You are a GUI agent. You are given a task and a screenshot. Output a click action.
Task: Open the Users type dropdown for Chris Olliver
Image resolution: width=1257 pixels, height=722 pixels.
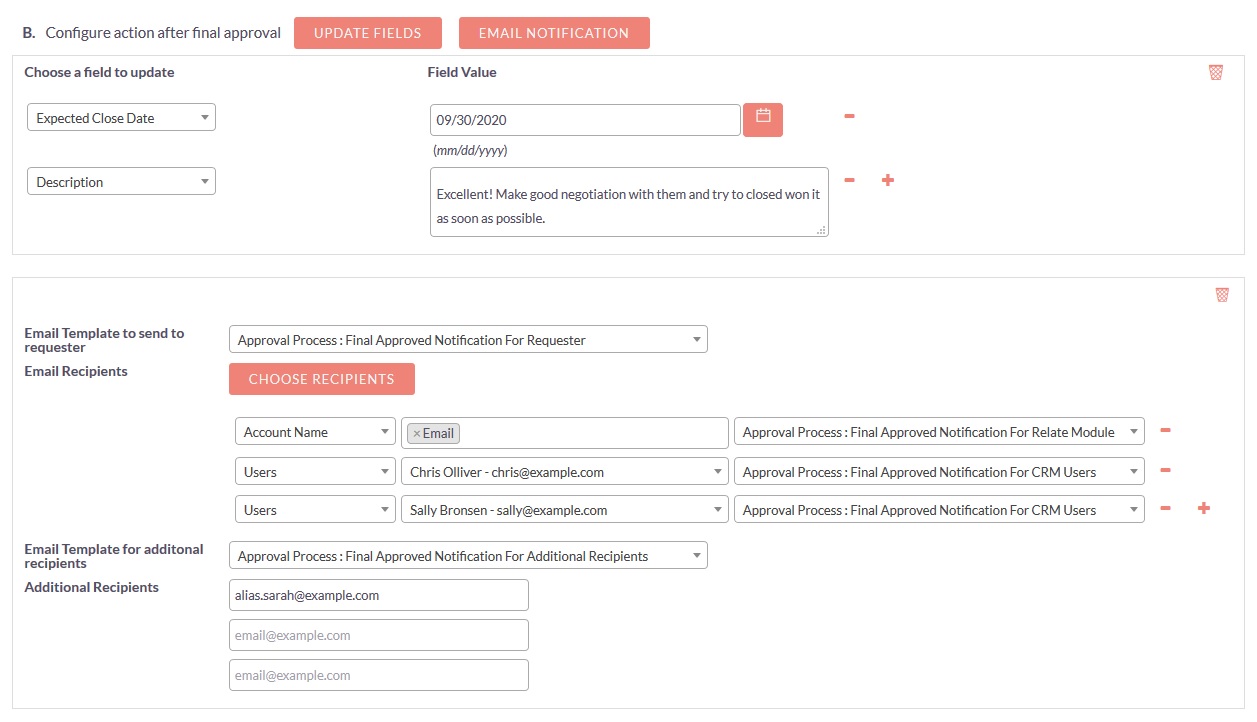(315, 472)
